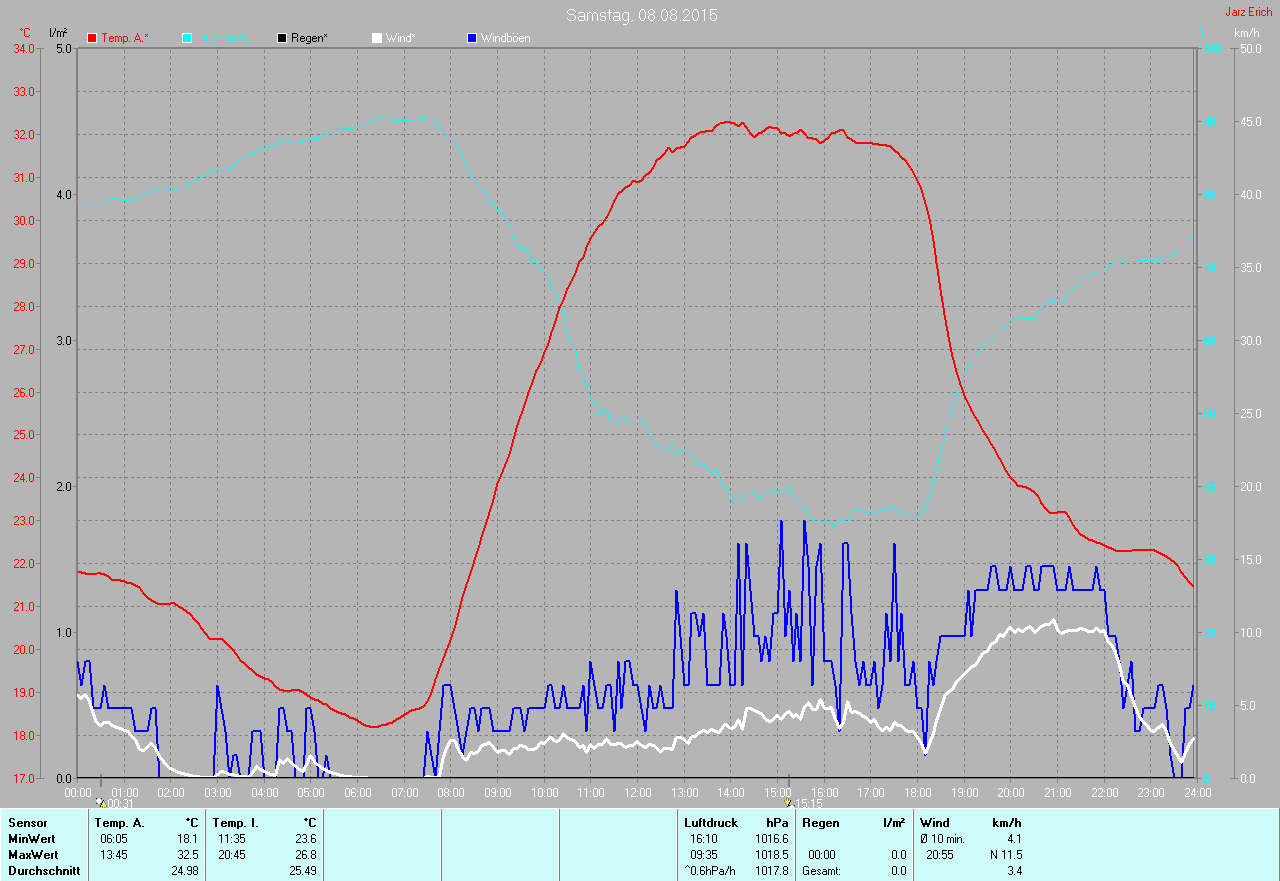
Task: Click the 'hPa' unit label
Action: click(x=777, y=823)
